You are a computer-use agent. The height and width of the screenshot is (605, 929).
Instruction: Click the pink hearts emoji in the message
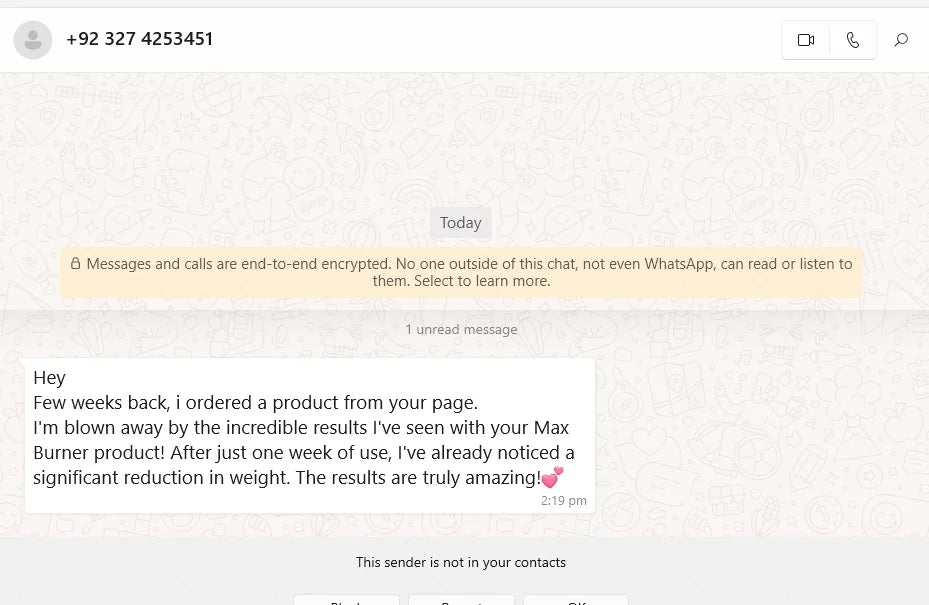click(552, 476)
